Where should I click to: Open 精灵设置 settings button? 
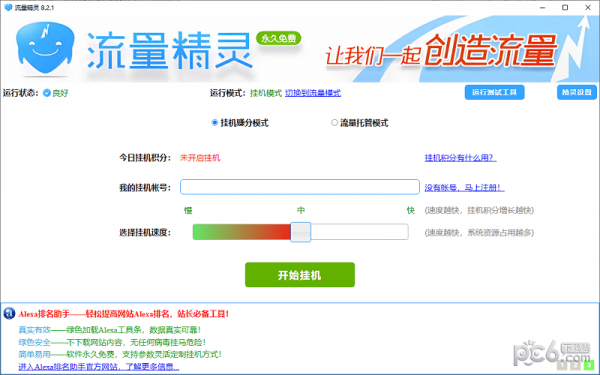[x=577, y=92]
